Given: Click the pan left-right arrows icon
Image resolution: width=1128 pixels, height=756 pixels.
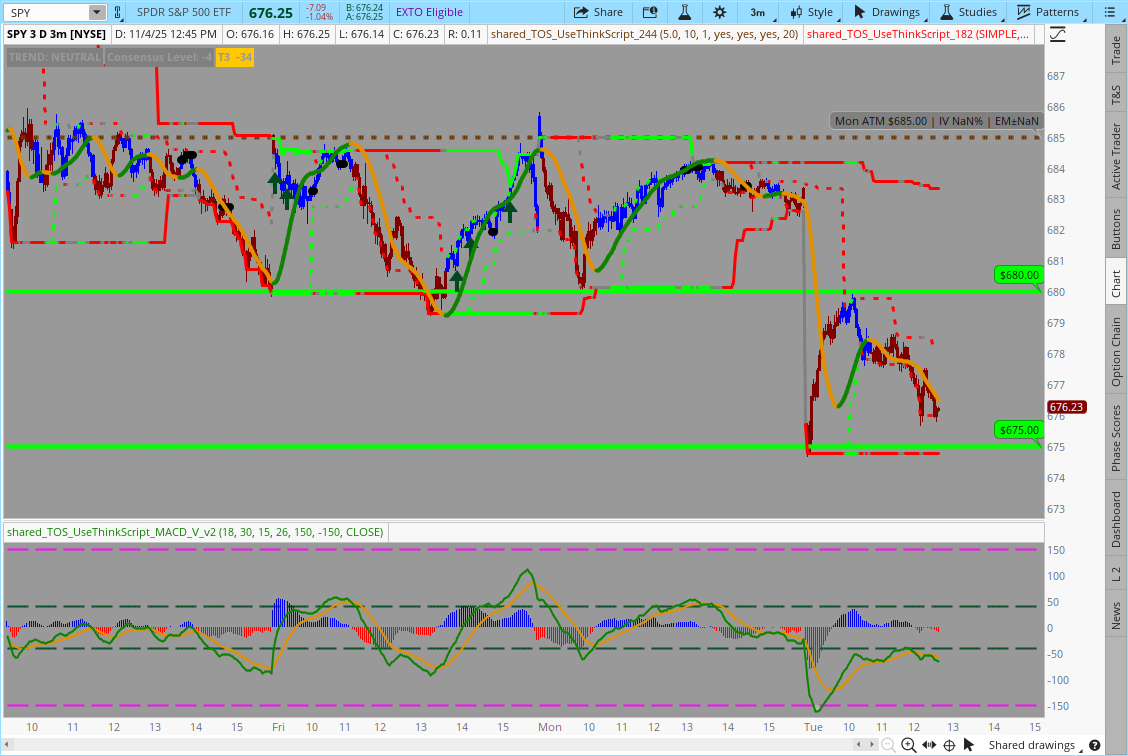Looking at the screenshot, I should pyautogui.click(x=928, y=745).
